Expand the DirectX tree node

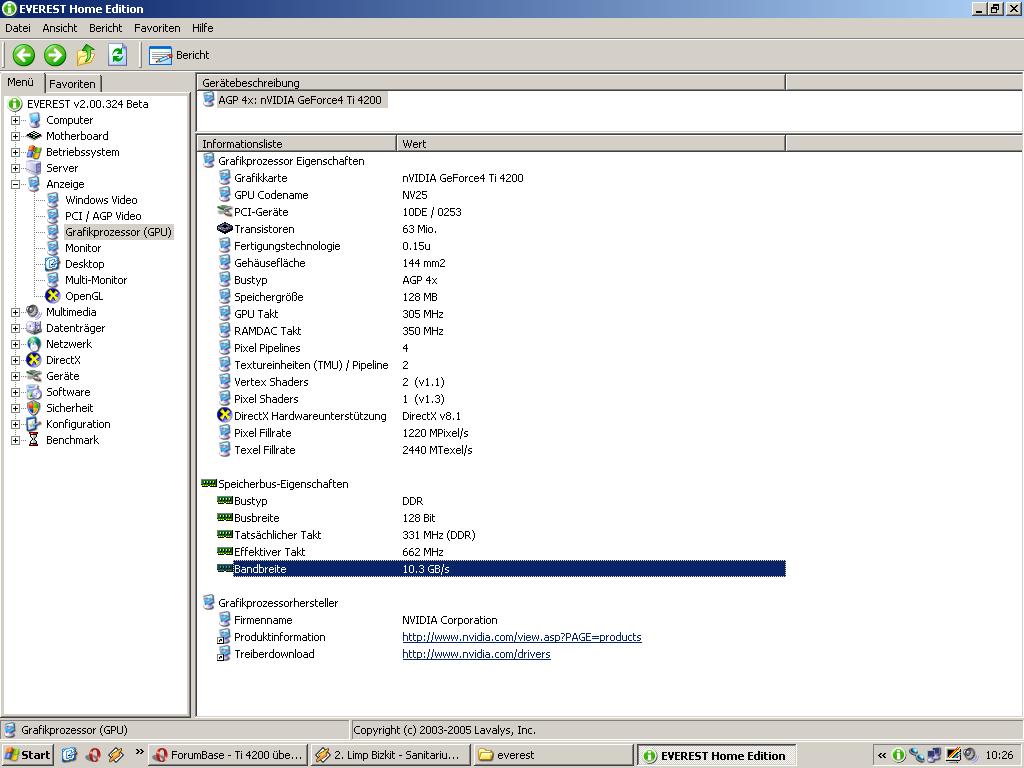16,360
